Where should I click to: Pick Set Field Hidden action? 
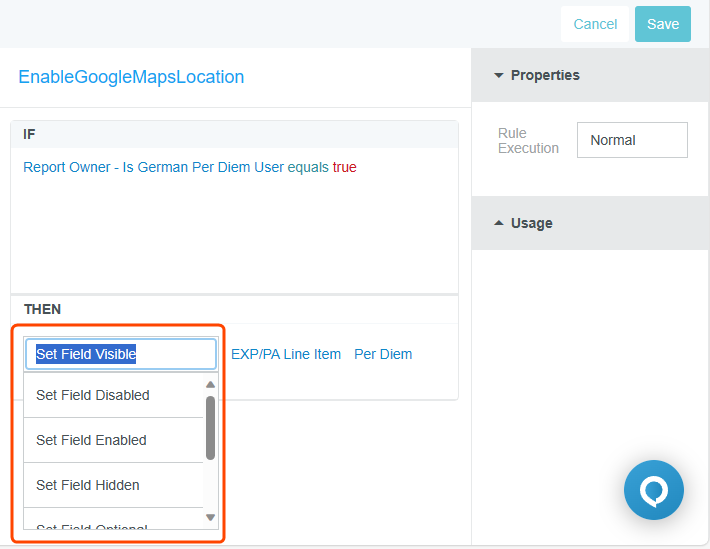pyautogui.click(x=88, y=485)
